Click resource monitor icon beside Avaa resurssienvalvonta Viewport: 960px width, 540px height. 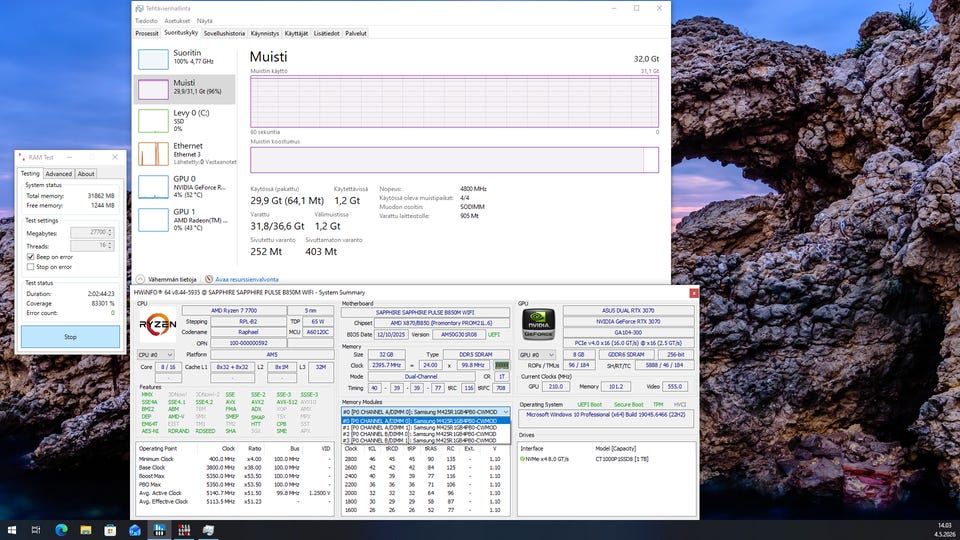(209, 279)
